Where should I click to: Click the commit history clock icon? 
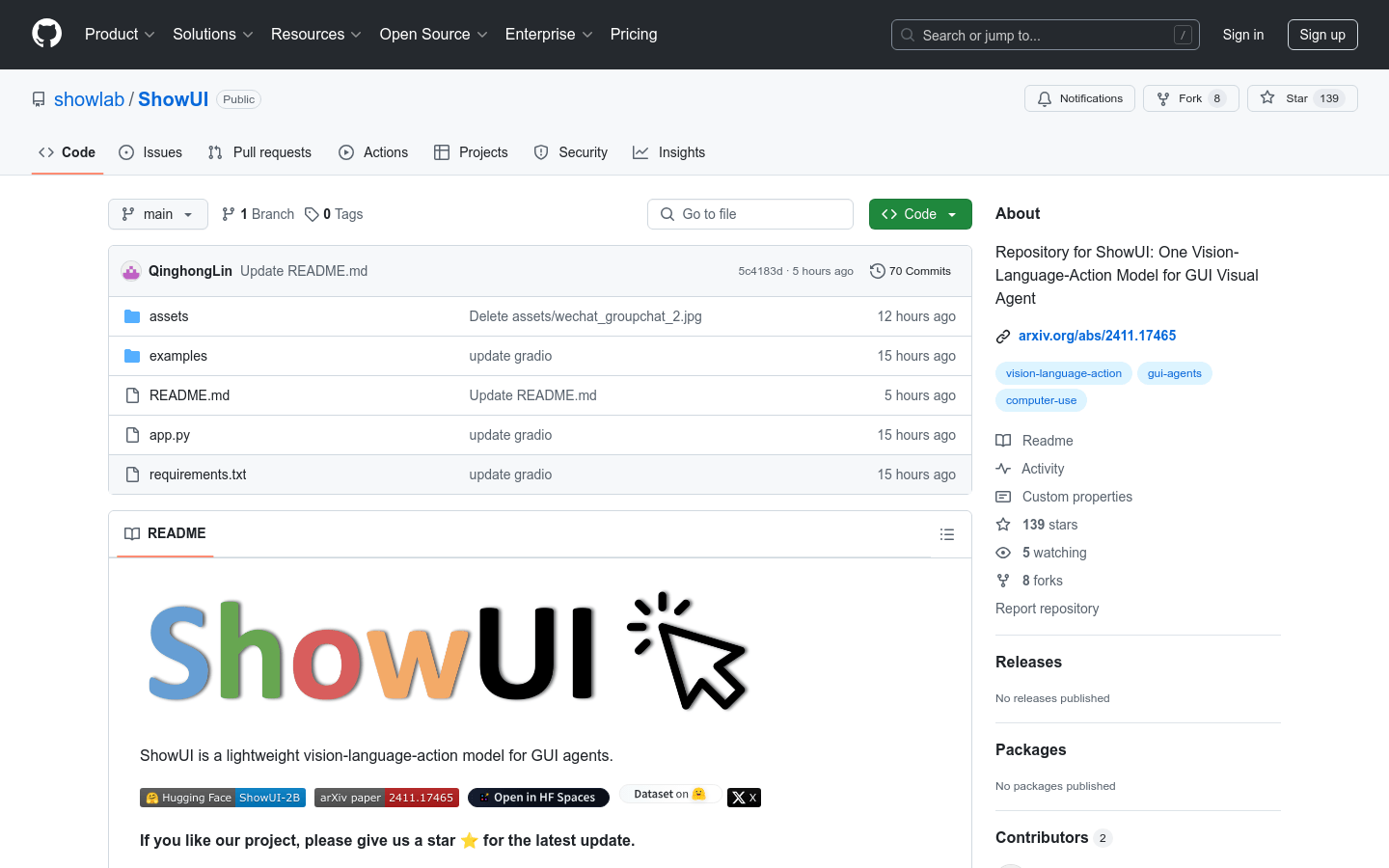tap(878, 271)
